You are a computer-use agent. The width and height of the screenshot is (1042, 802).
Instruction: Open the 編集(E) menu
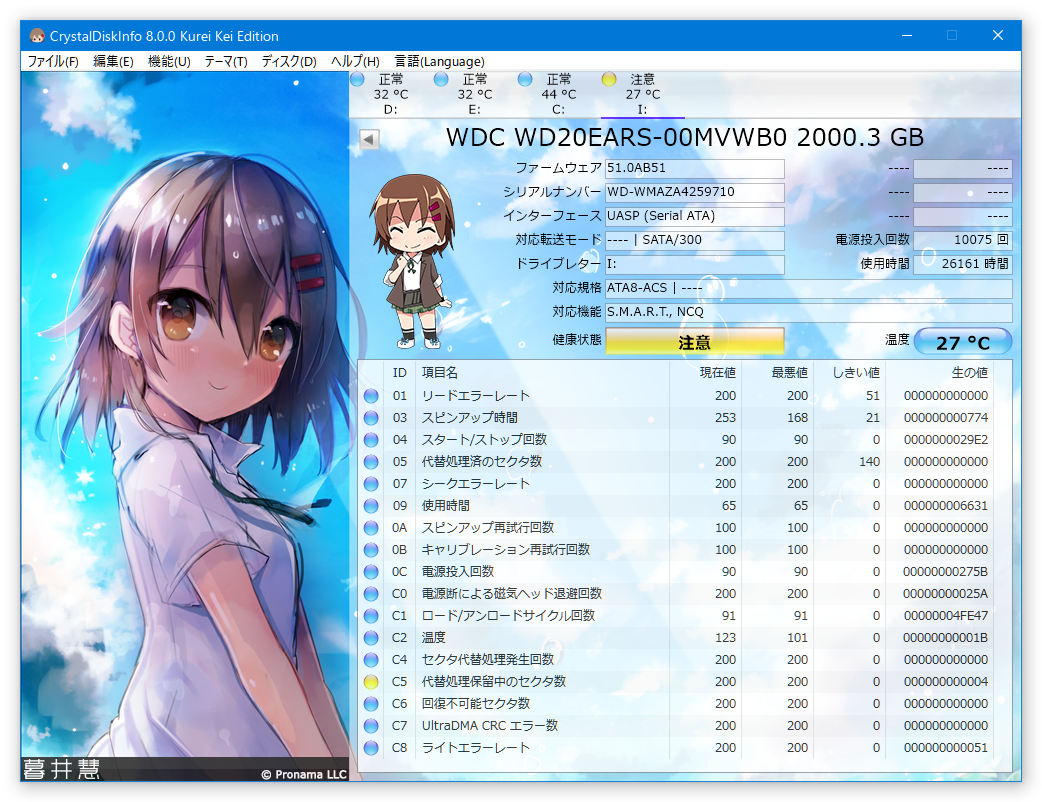113,62
